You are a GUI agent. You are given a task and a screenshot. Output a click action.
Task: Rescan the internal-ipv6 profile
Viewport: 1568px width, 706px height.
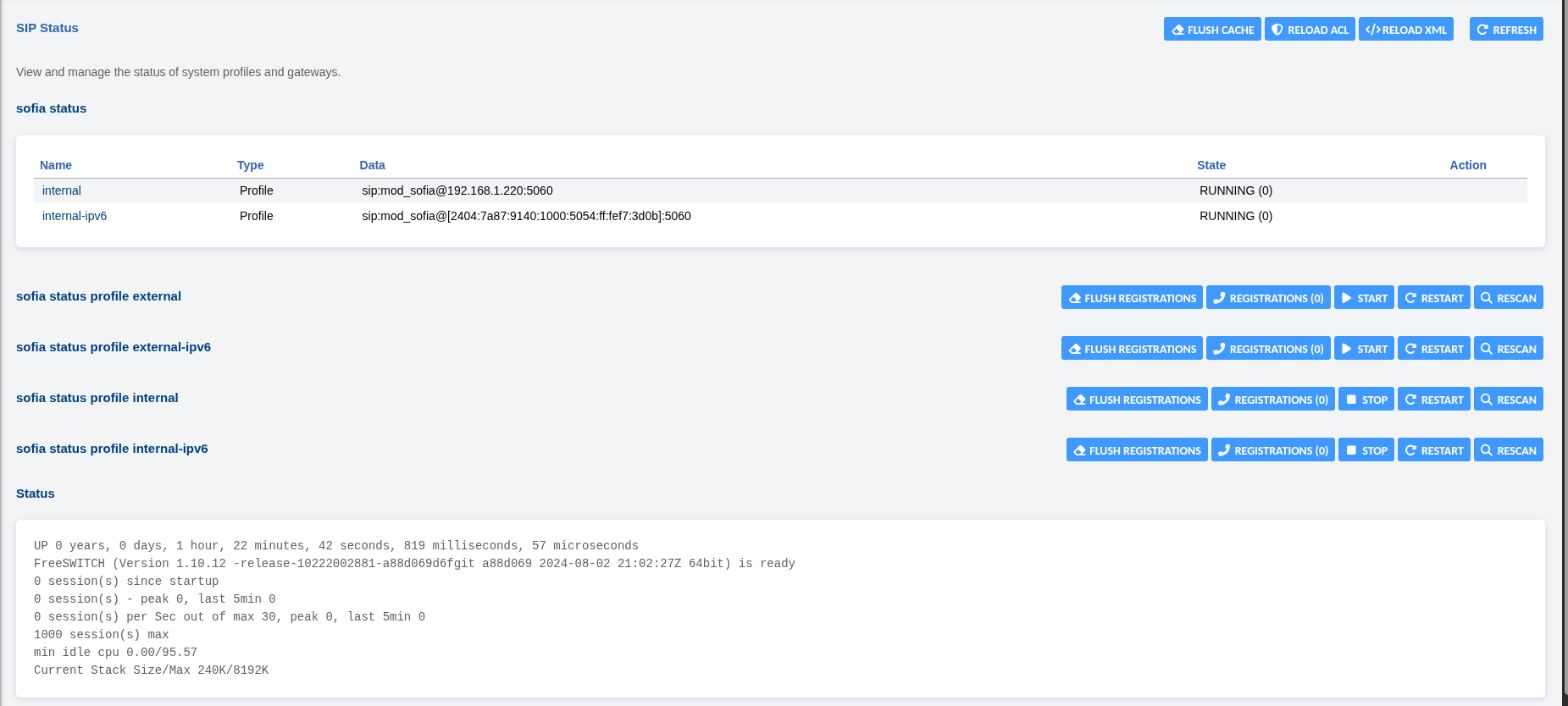pos(1508,450)
